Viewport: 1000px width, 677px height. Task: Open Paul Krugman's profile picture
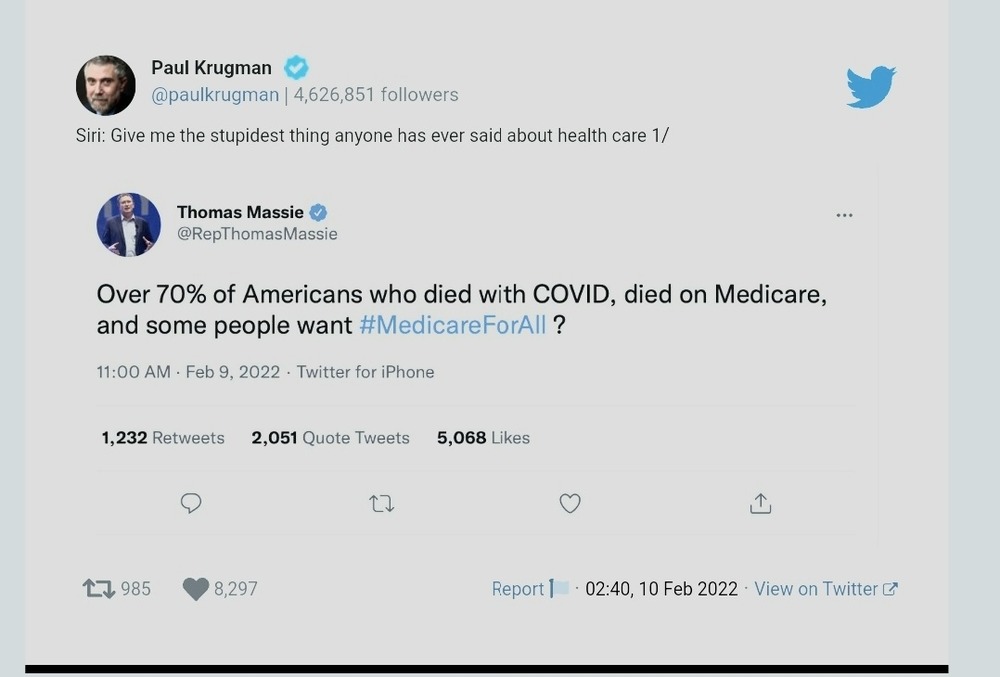106,85
